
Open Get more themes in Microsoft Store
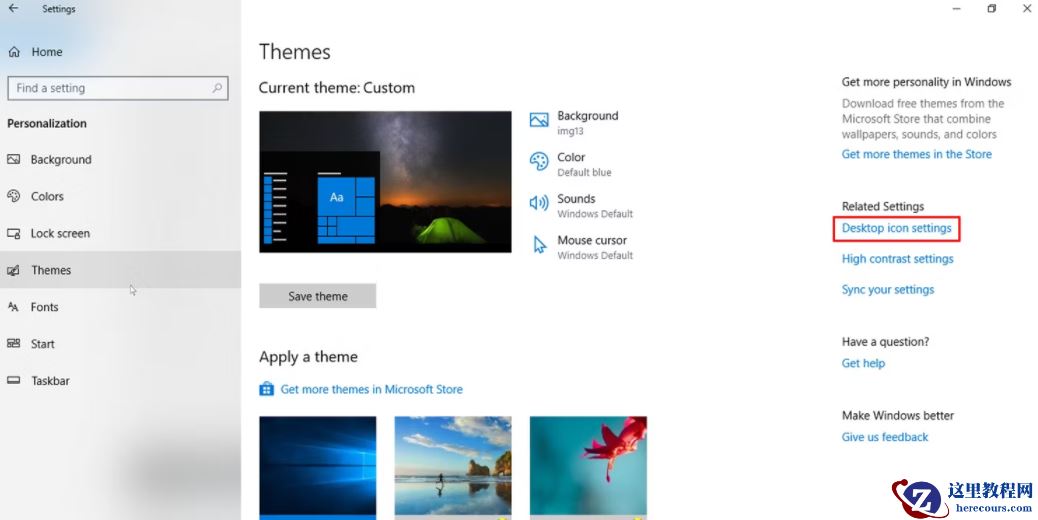pyautogui.click(x=371, y=389)
